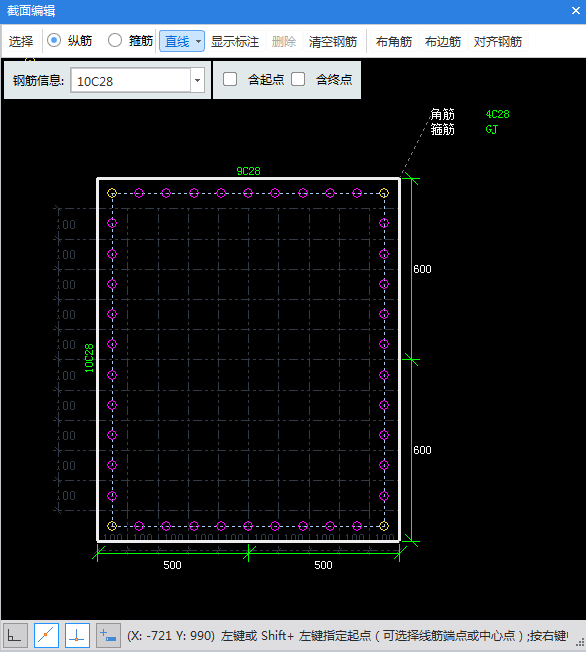Click the 布边筋 button
The image size is (586, 652).
[443, 42]
